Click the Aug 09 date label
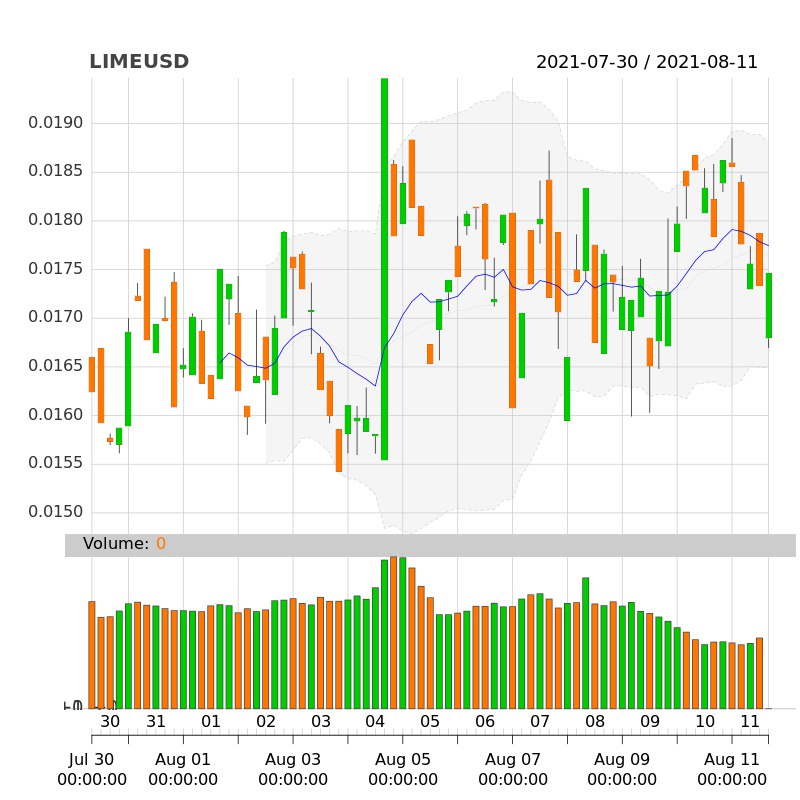 (x=622, y=760)
